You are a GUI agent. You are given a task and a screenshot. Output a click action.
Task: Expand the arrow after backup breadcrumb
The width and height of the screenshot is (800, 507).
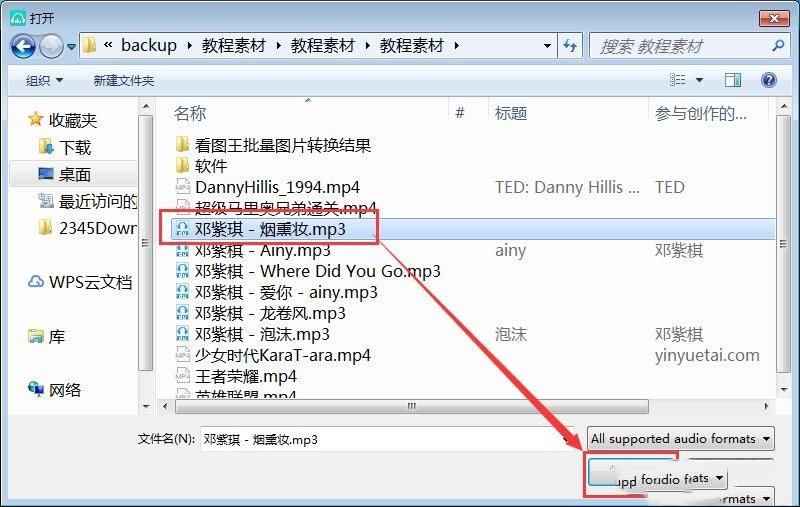190,46
